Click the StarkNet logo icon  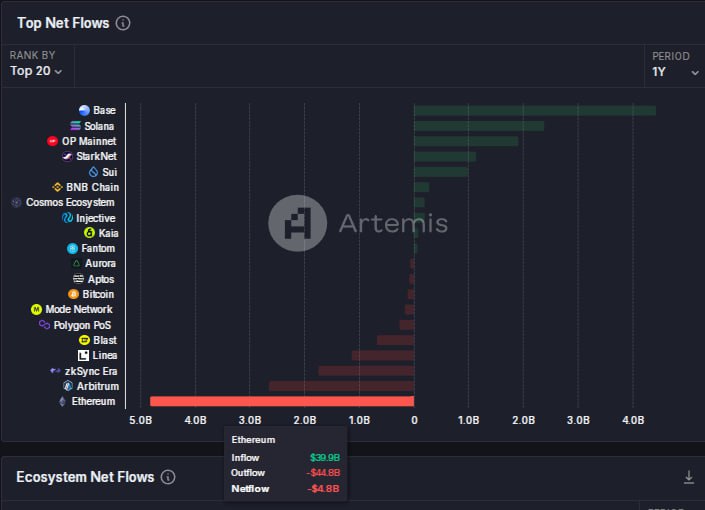click(67, 156)
